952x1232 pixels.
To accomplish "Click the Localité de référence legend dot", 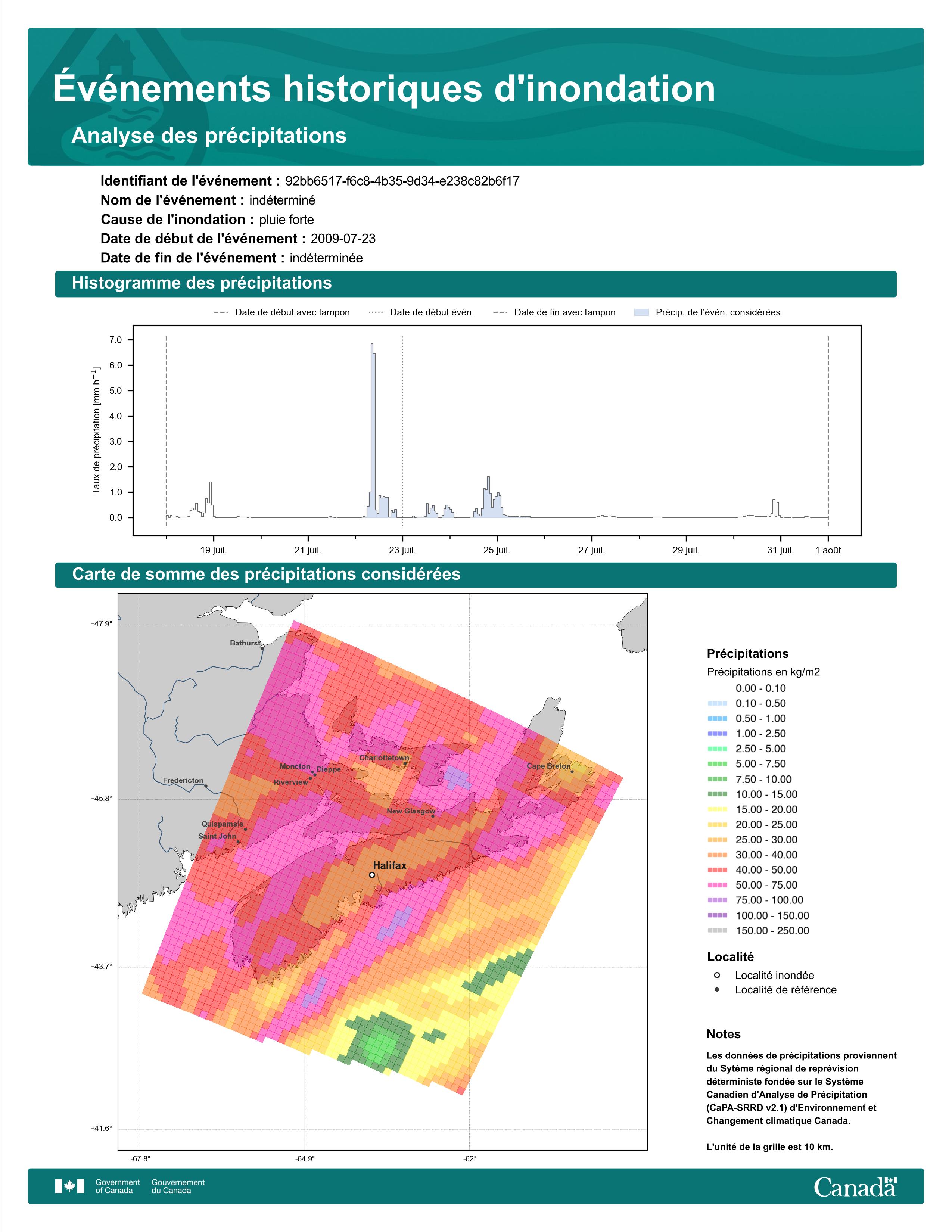I will (717, 989).
